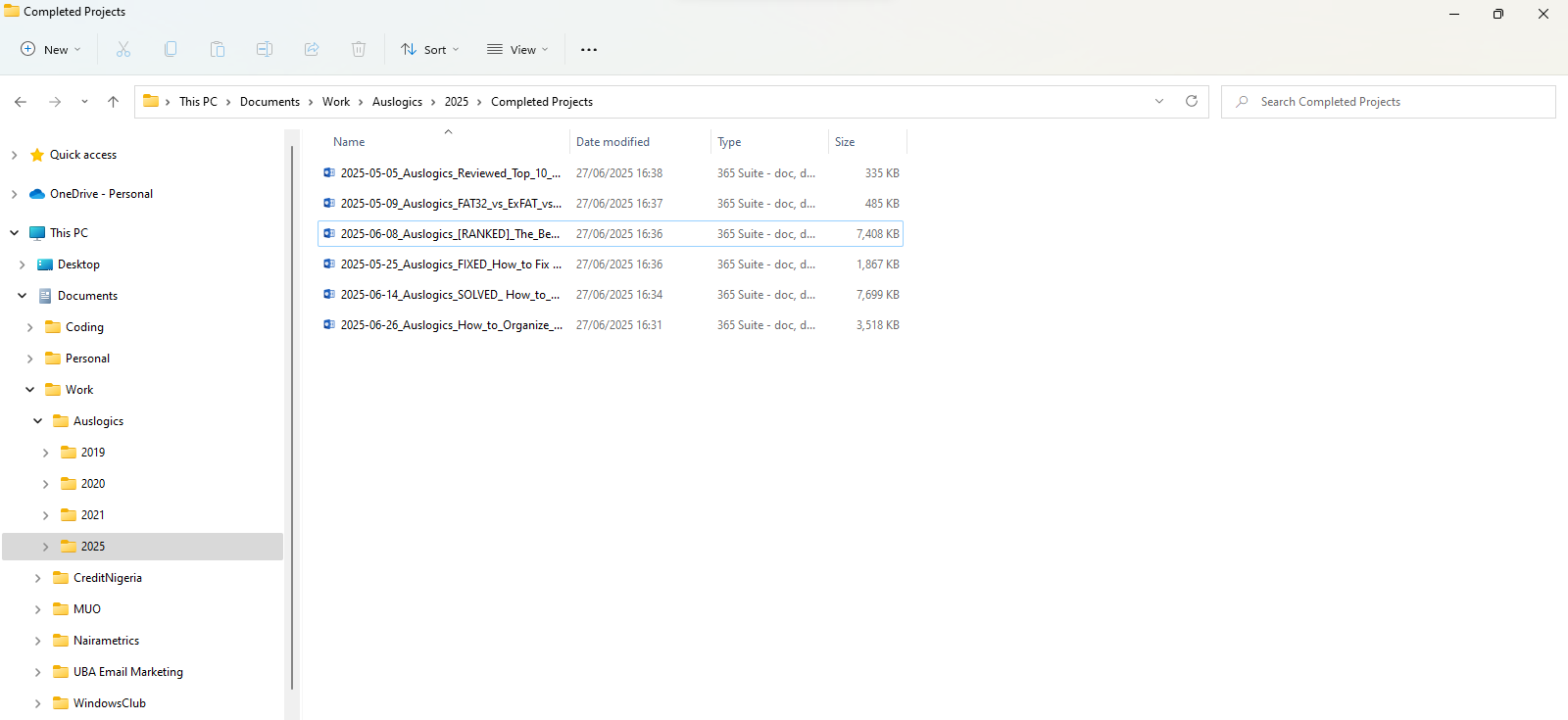Open the See more three-dots menu
The height and width of the screenshot is (720, 1568).
click(588, 50)
